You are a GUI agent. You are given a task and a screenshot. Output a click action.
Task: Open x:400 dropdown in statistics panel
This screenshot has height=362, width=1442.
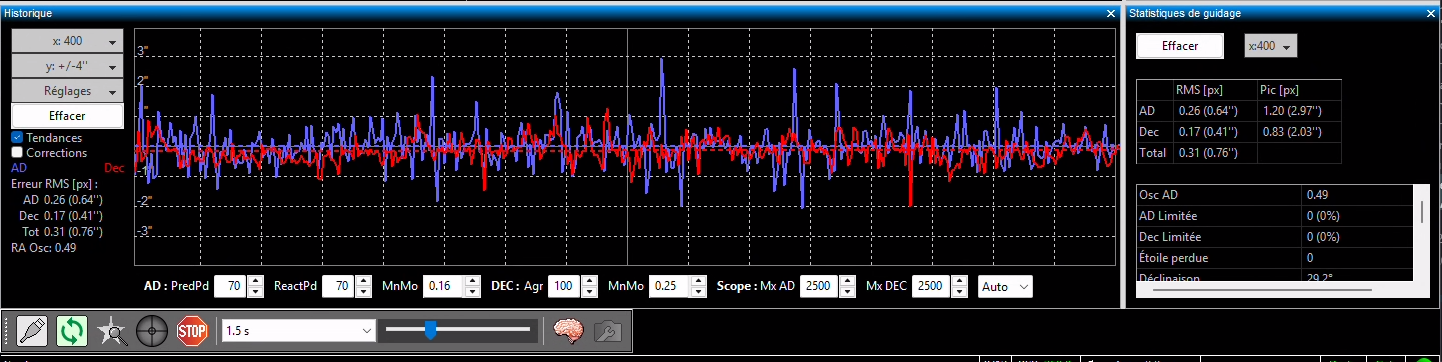[1270, 46]
